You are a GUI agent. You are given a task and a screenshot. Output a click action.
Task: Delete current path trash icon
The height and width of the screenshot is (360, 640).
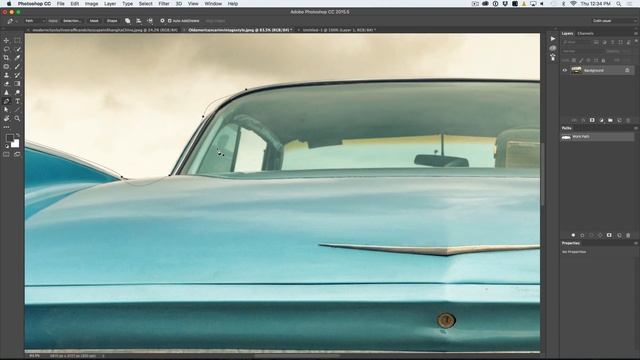point(628,235)
